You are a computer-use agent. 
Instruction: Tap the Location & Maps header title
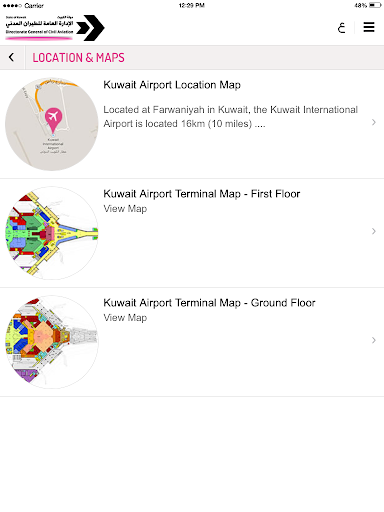point(78,58)
